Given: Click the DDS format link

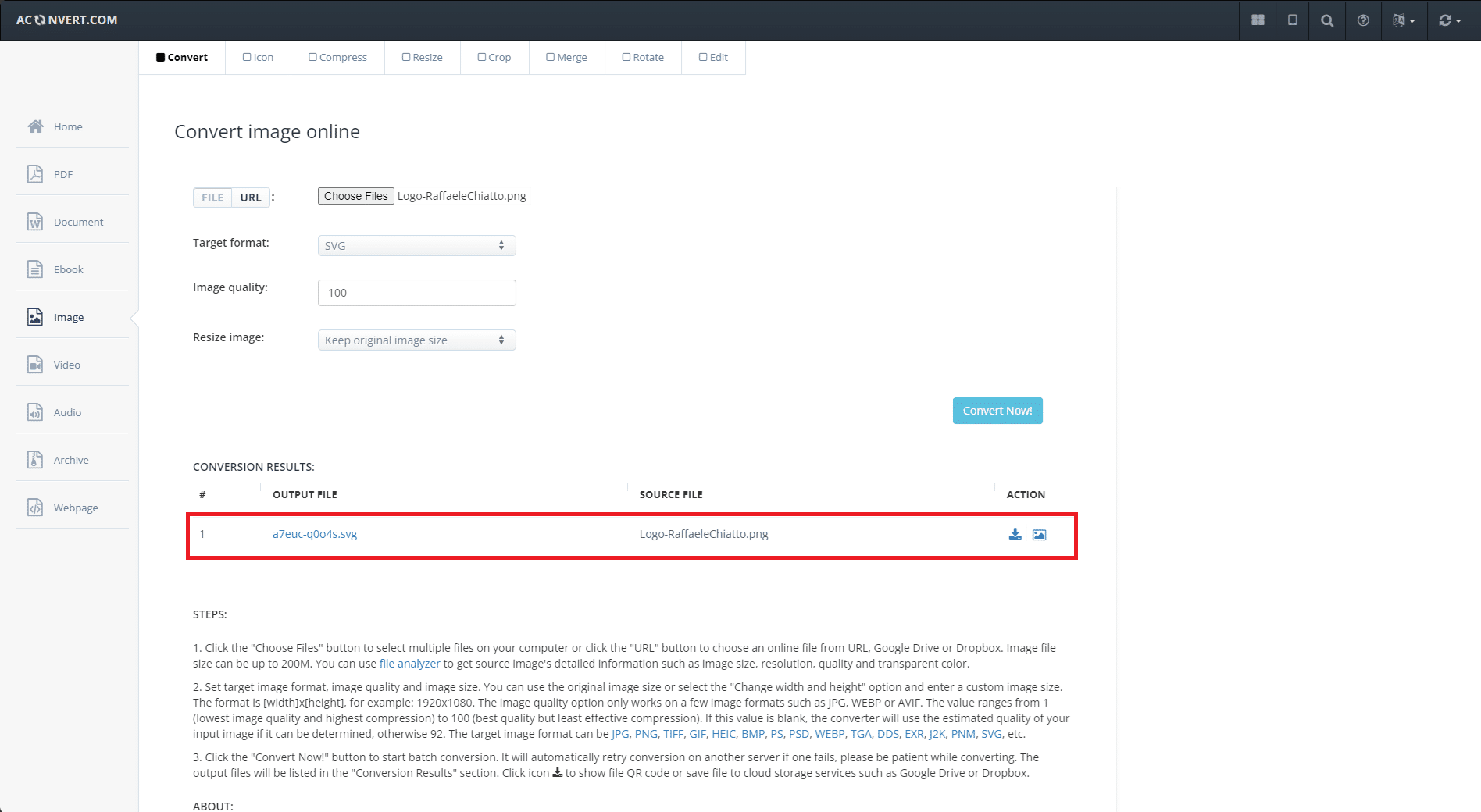Looking at the screenshot, I should (x=887, y=734).
